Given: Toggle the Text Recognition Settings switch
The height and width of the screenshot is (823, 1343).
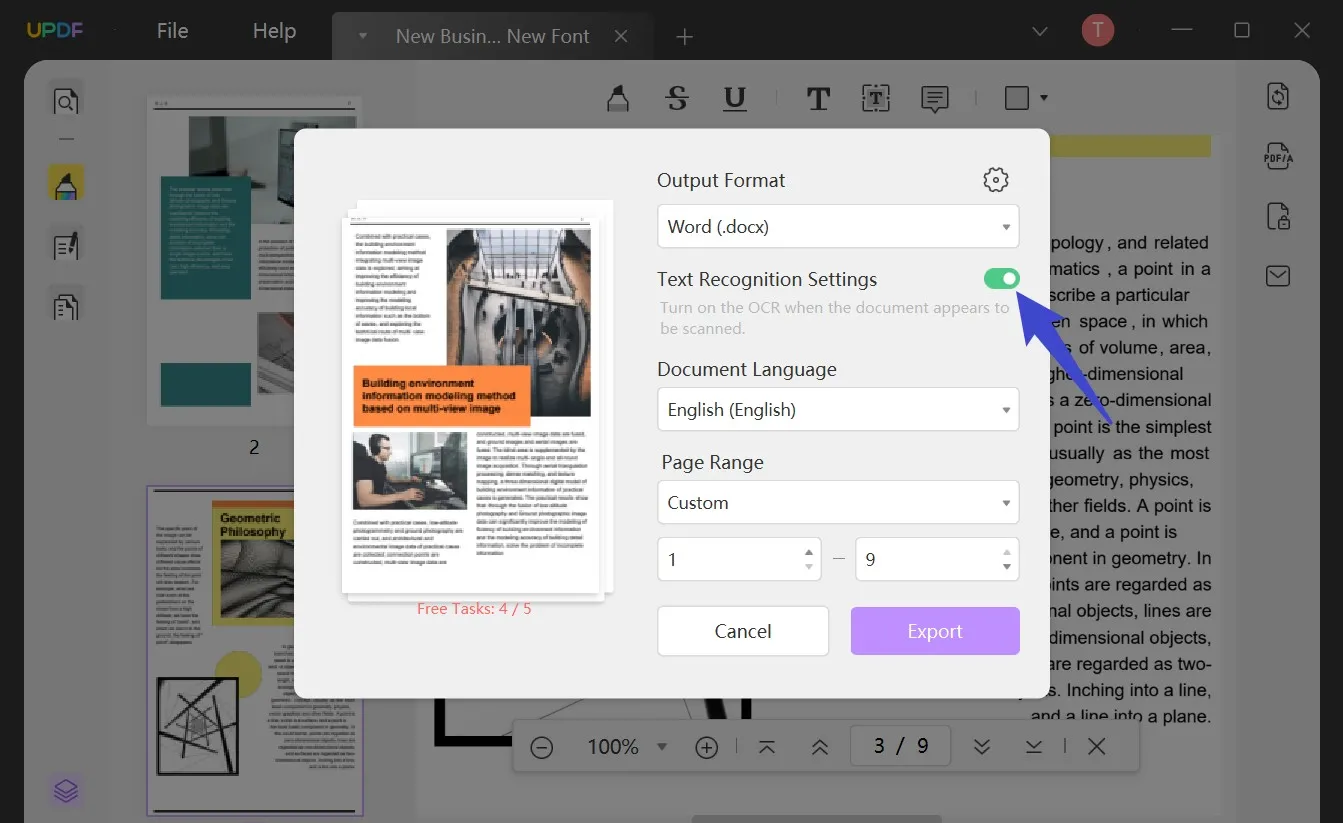Looking at the screenshot, I should coord(1001,279).
